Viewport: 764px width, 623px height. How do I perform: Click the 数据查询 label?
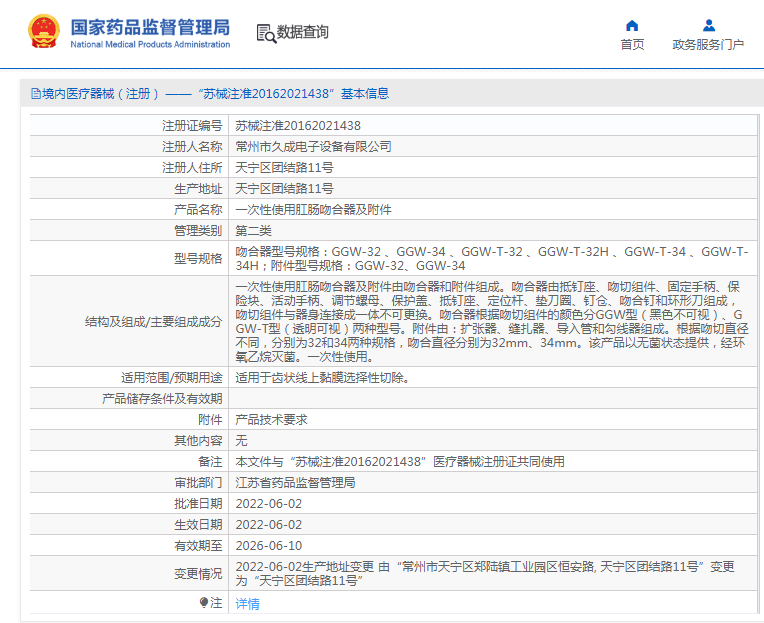(303, 32)
